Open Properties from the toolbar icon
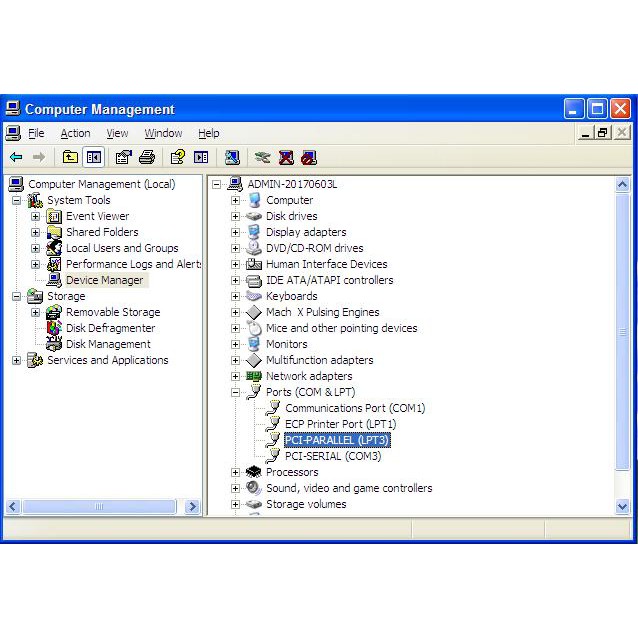 [123, 157]
